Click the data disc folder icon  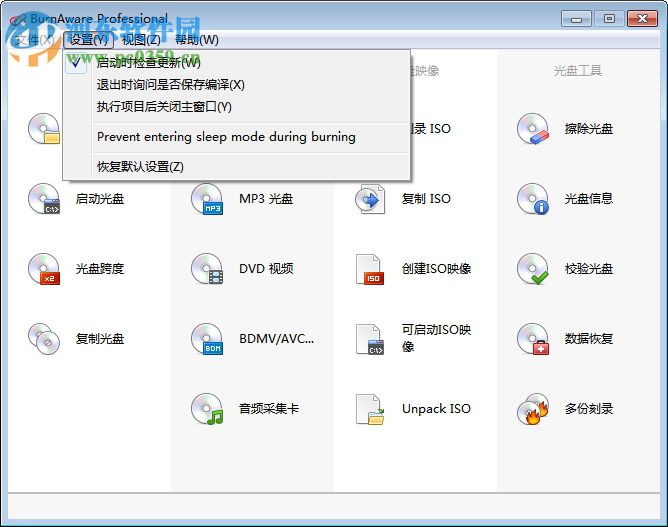coord(44,129)
